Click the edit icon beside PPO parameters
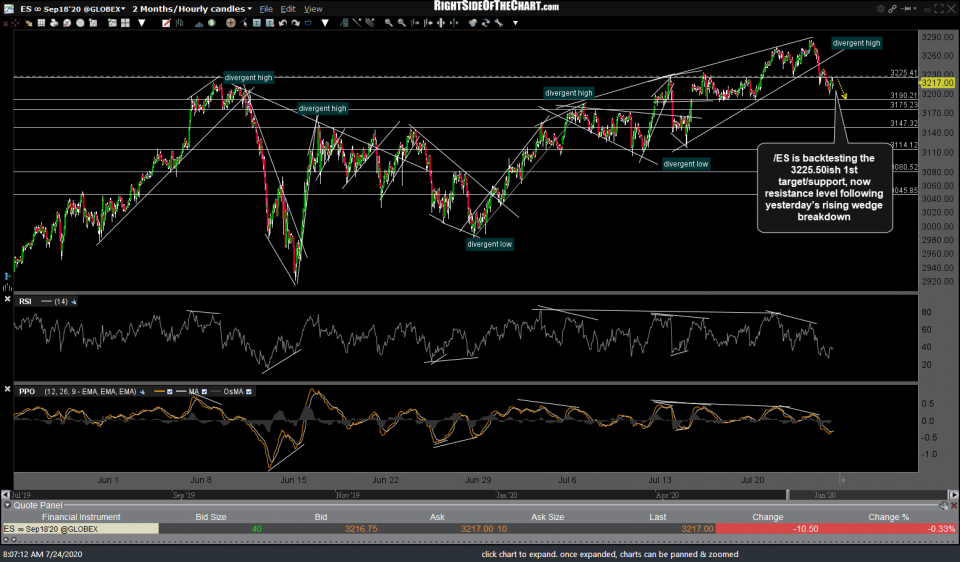The height and width of the screenshot is (562, 960). (142, 392)
